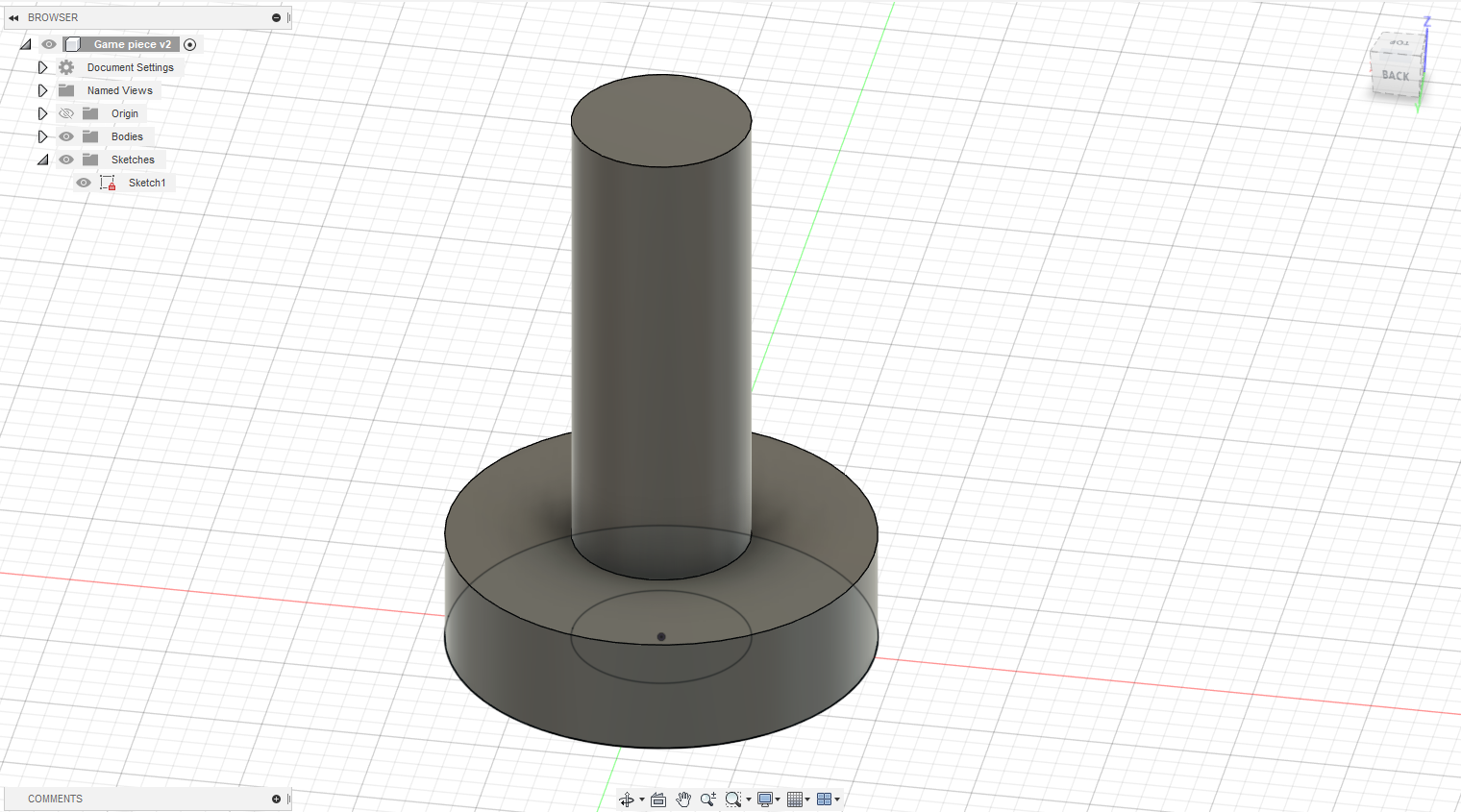Click the Sketches folder icon

point(90,160)
